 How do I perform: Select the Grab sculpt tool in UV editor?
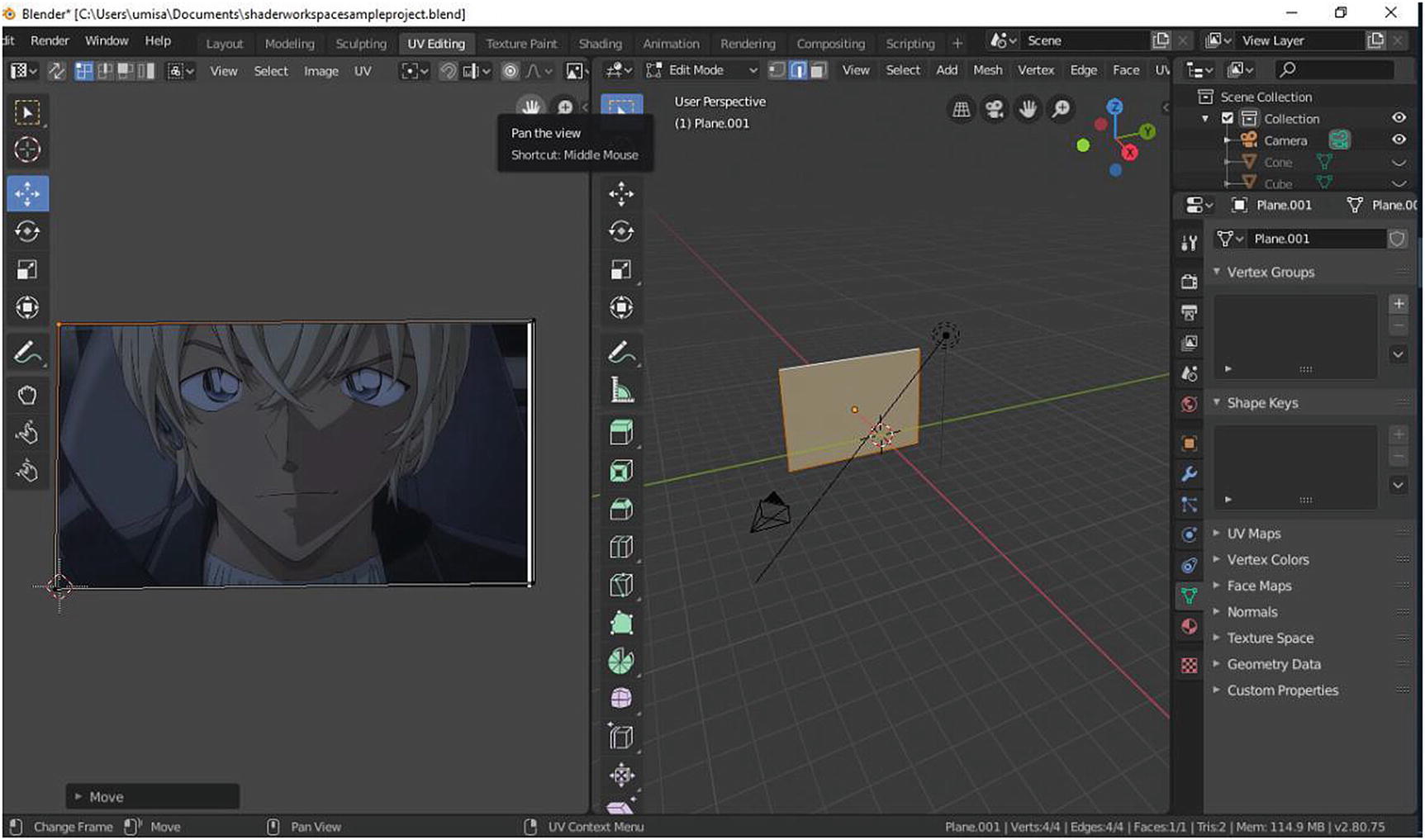click(27, 395)
